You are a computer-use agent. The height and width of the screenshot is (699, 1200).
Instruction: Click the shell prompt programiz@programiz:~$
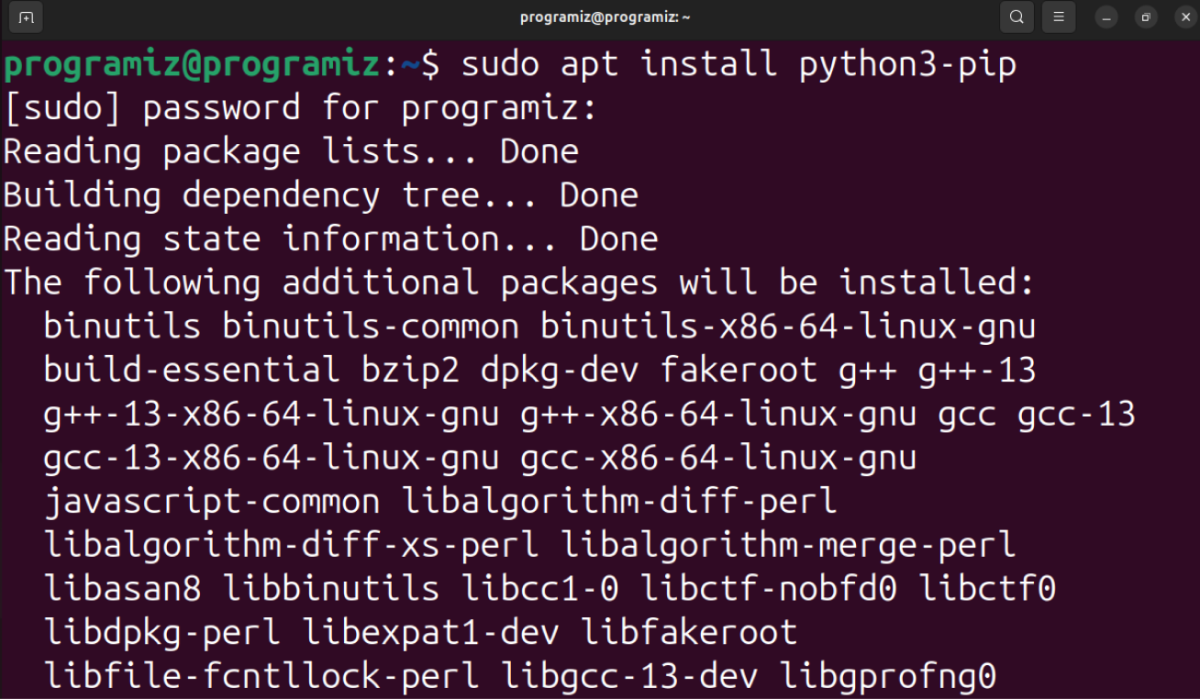220,63
